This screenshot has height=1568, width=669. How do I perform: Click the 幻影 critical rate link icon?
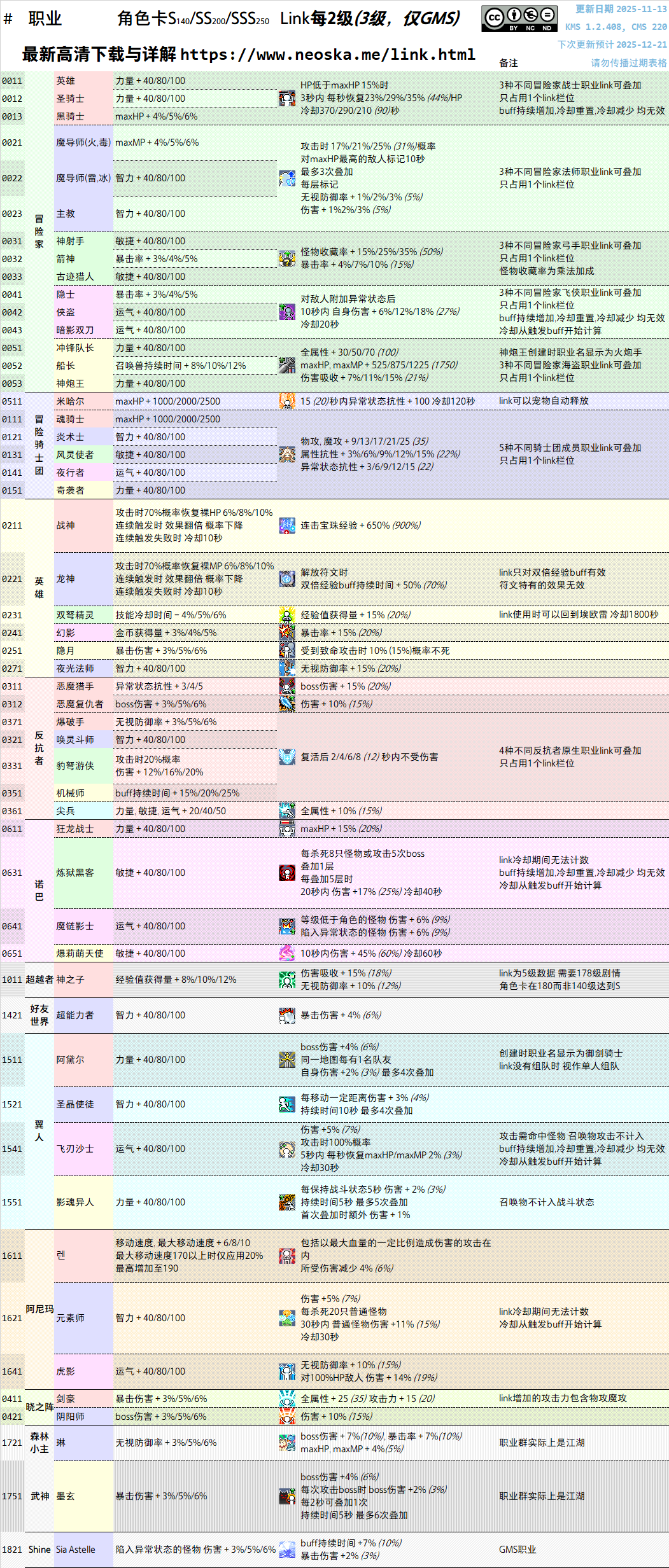click(x=287, y=633)
